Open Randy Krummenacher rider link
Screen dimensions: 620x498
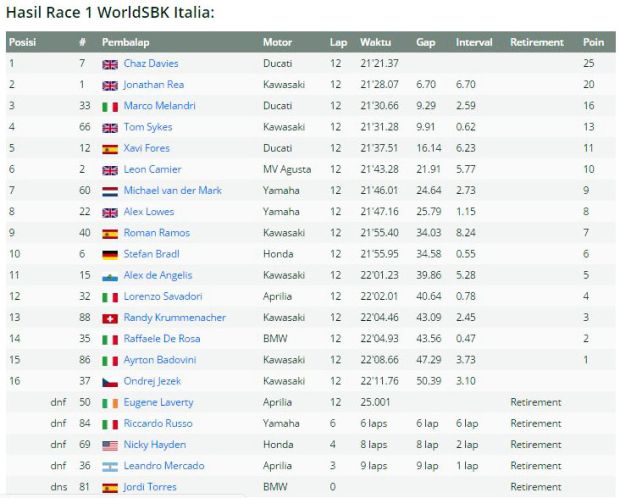(x=174, y=317)
